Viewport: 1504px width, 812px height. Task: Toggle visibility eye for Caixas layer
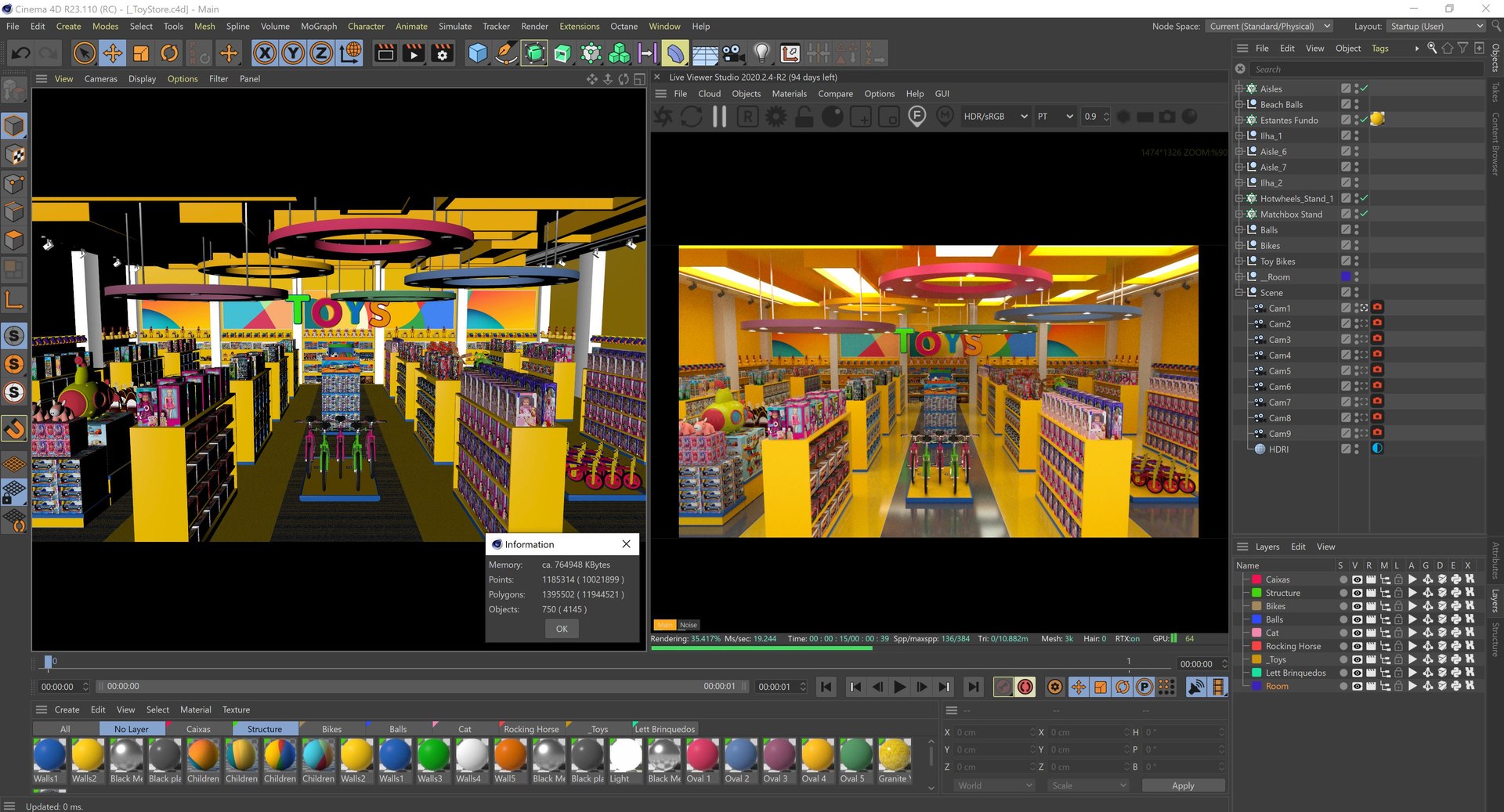click(1357, 579)
